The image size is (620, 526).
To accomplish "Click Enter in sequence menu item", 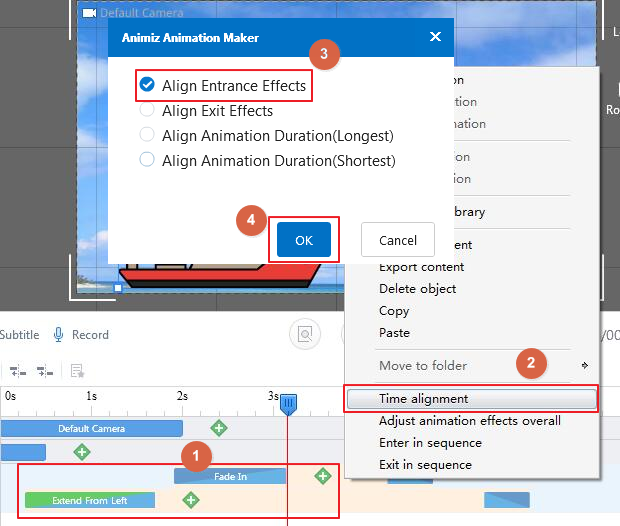I will (x=425, y=443).
